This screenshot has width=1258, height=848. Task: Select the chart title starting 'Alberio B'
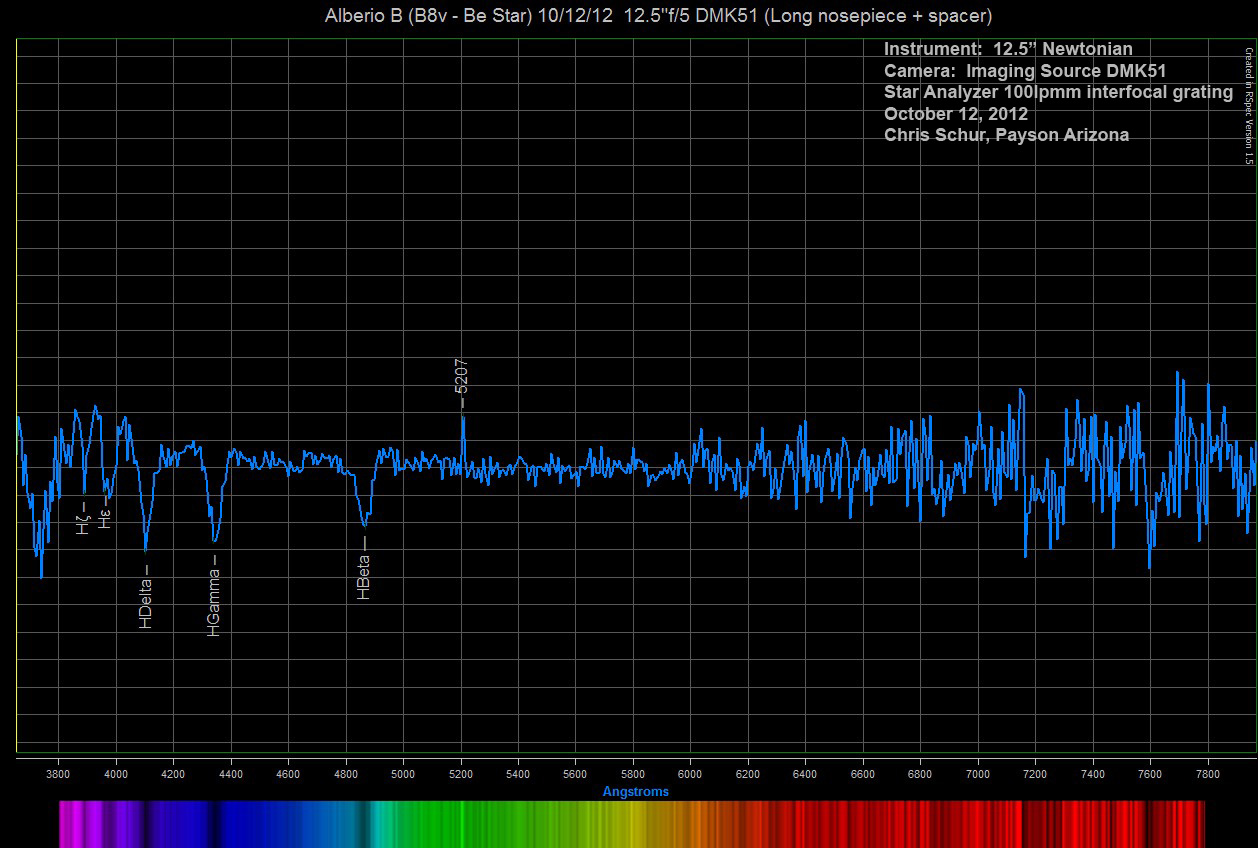coord(658,16)
